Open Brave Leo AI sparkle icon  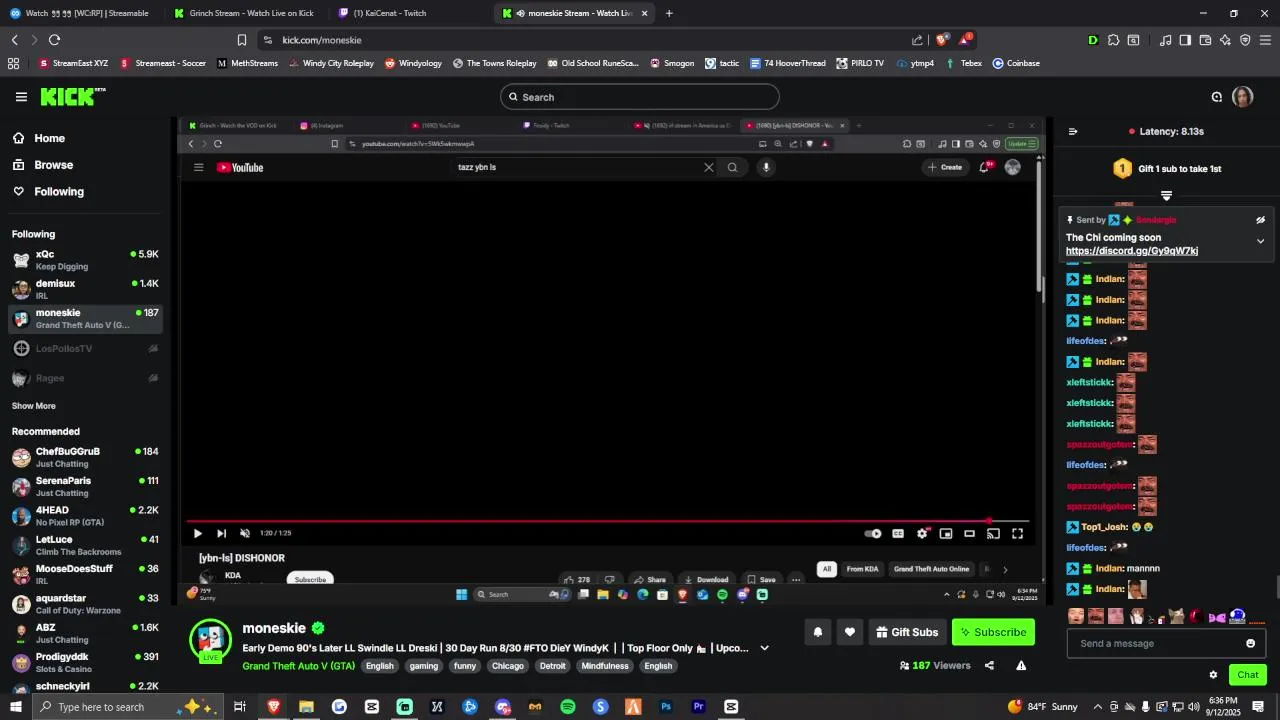click(x=1225, y=40)
